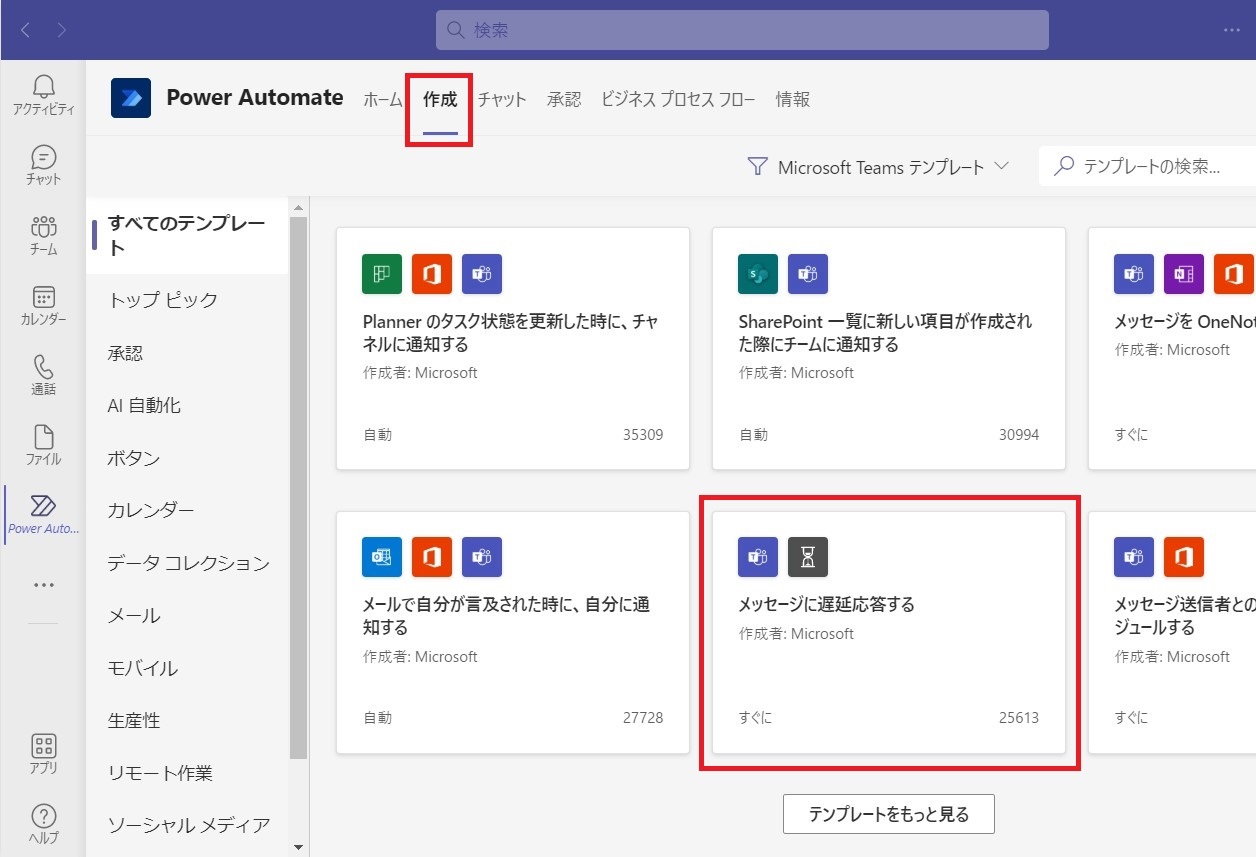Switch to the 情報 tab
The image size is (1256, 857).
(x=793, y=99)
